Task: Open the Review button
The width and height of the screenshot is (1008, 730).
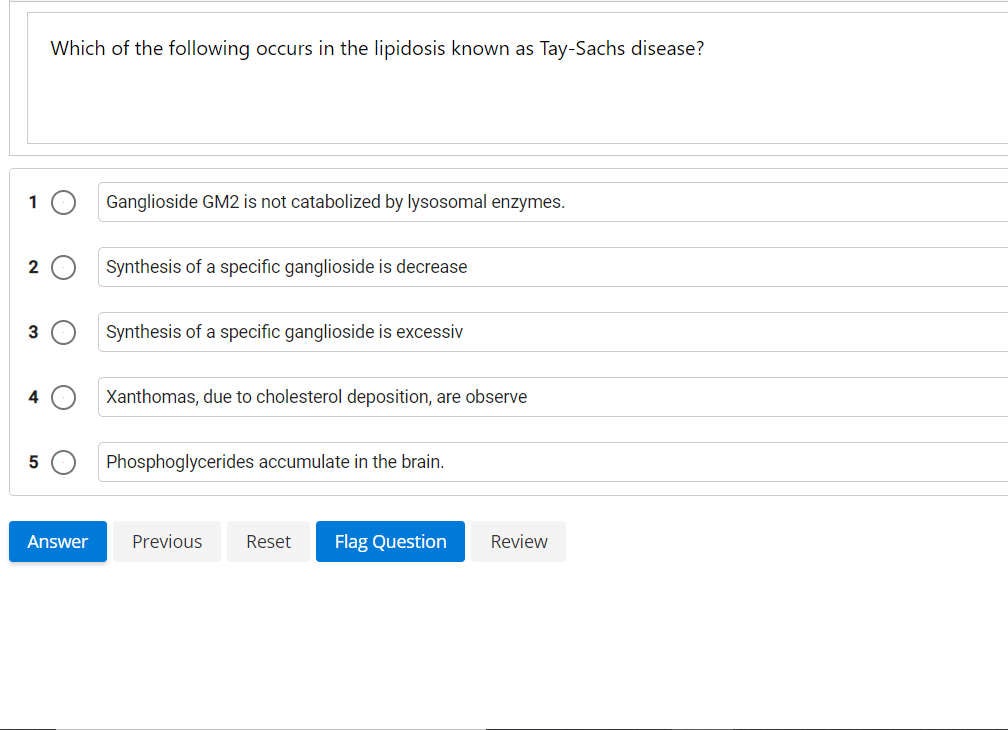Action: pos(518,541)
